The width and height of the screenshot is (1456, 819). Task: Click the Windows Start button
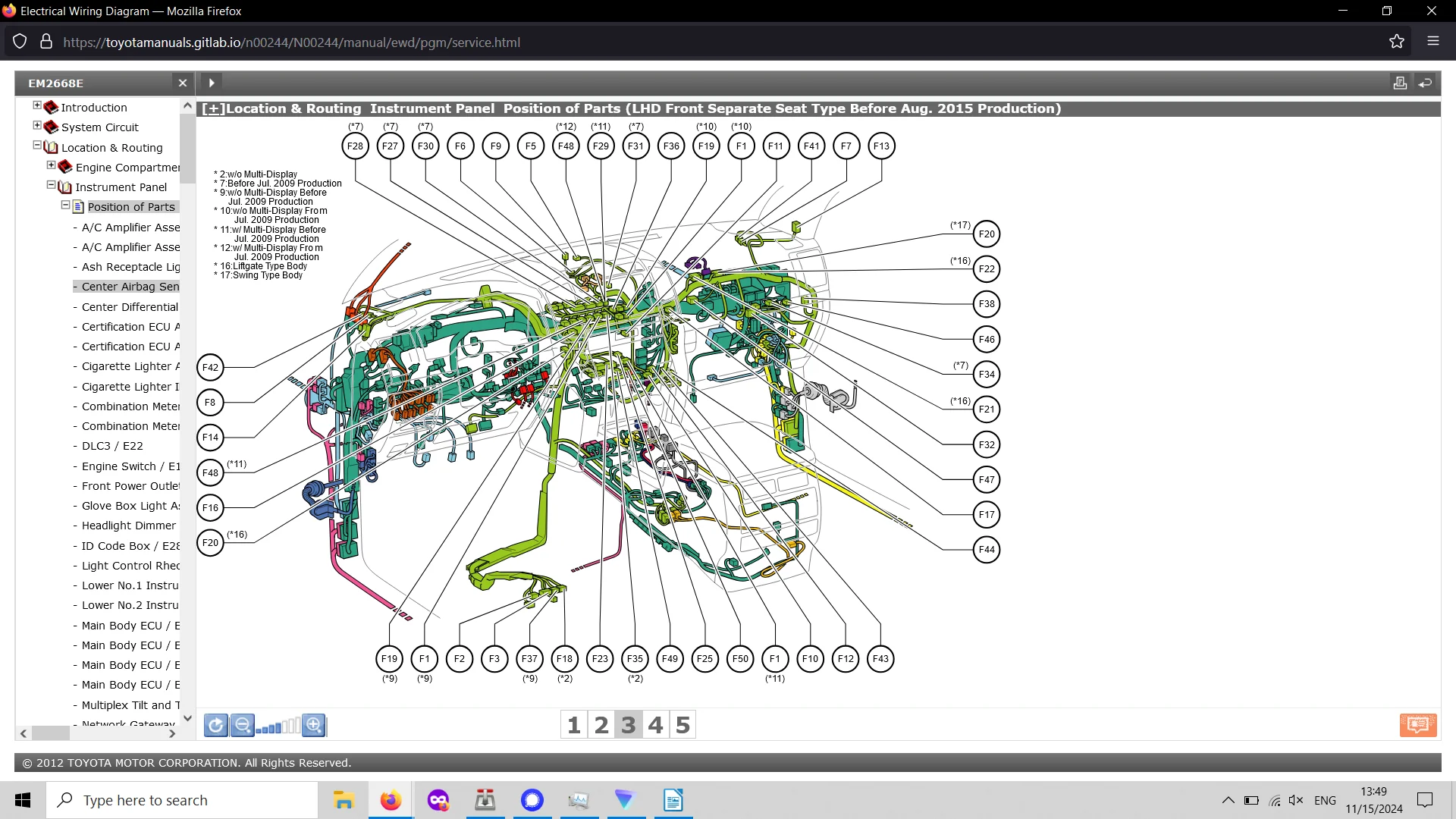pos(23,800)
